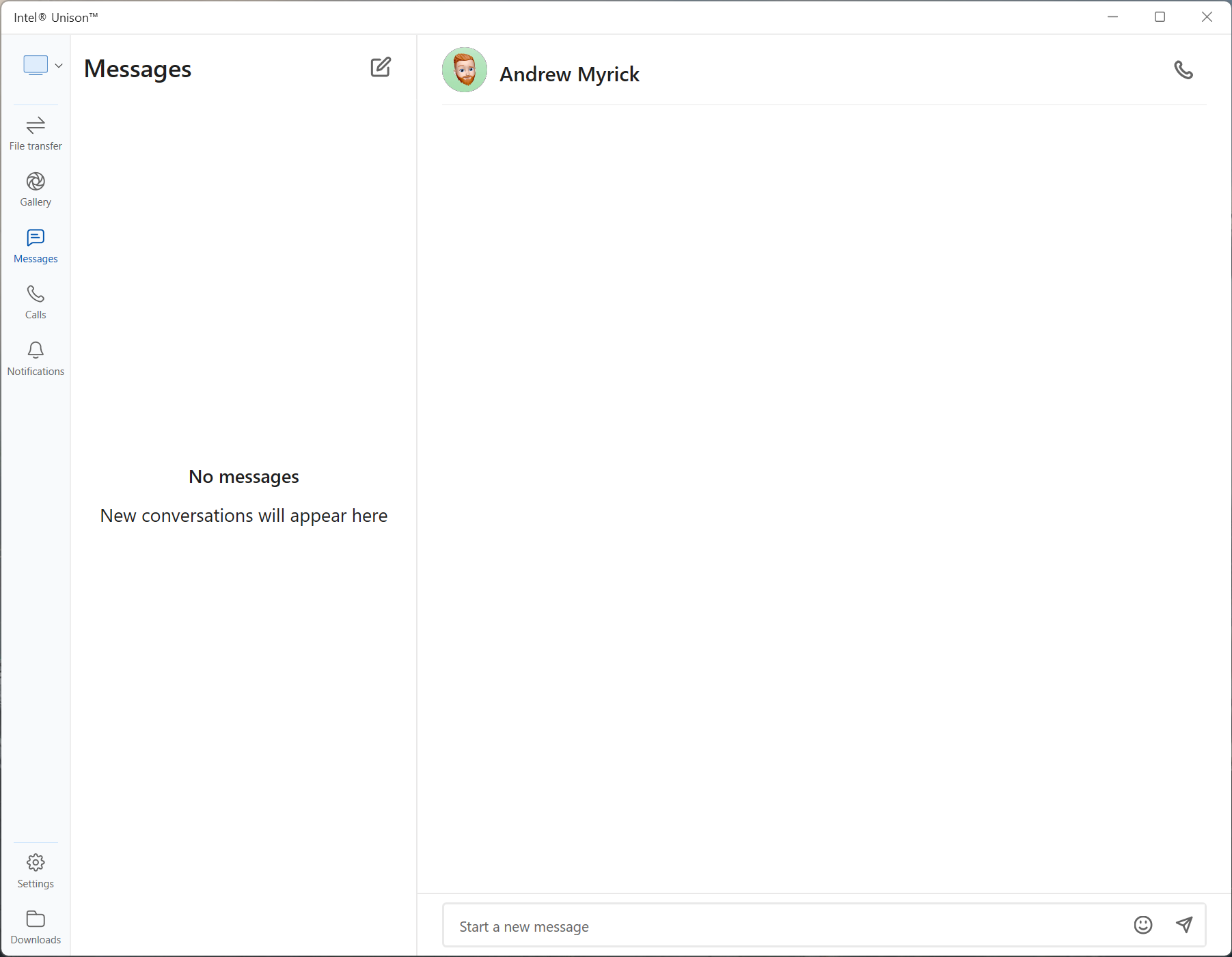
Task: Maximize the Intel Unison window
Action: point(1160,17)
